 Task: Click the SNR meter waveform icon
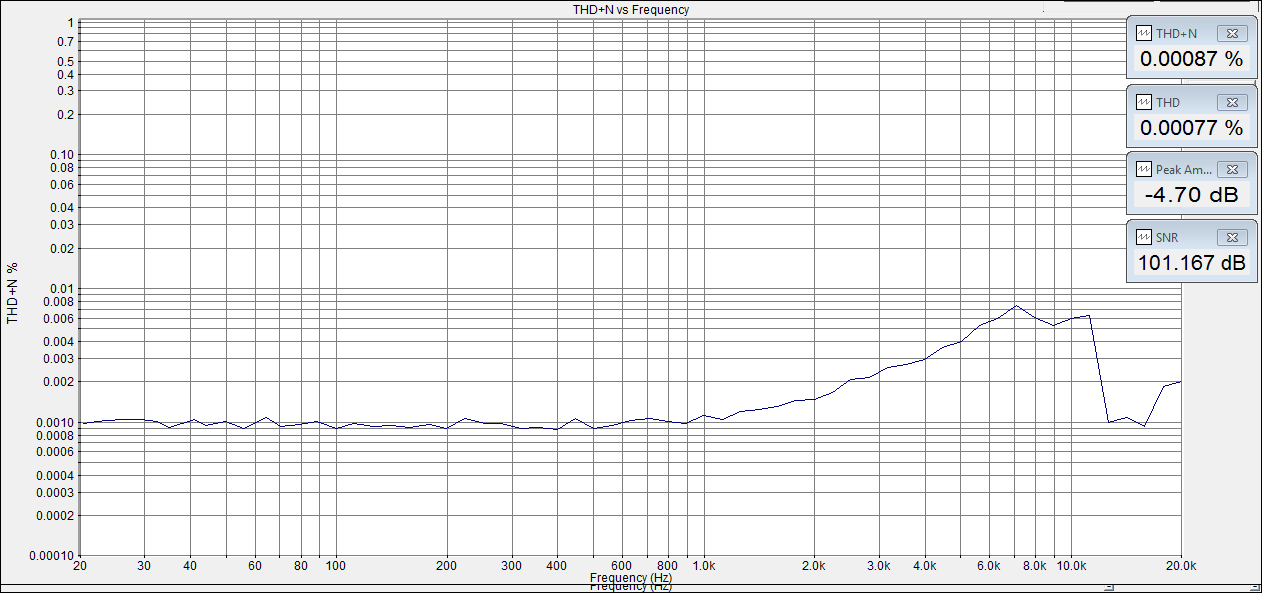pyautogui.click(x=1144, y=238)
